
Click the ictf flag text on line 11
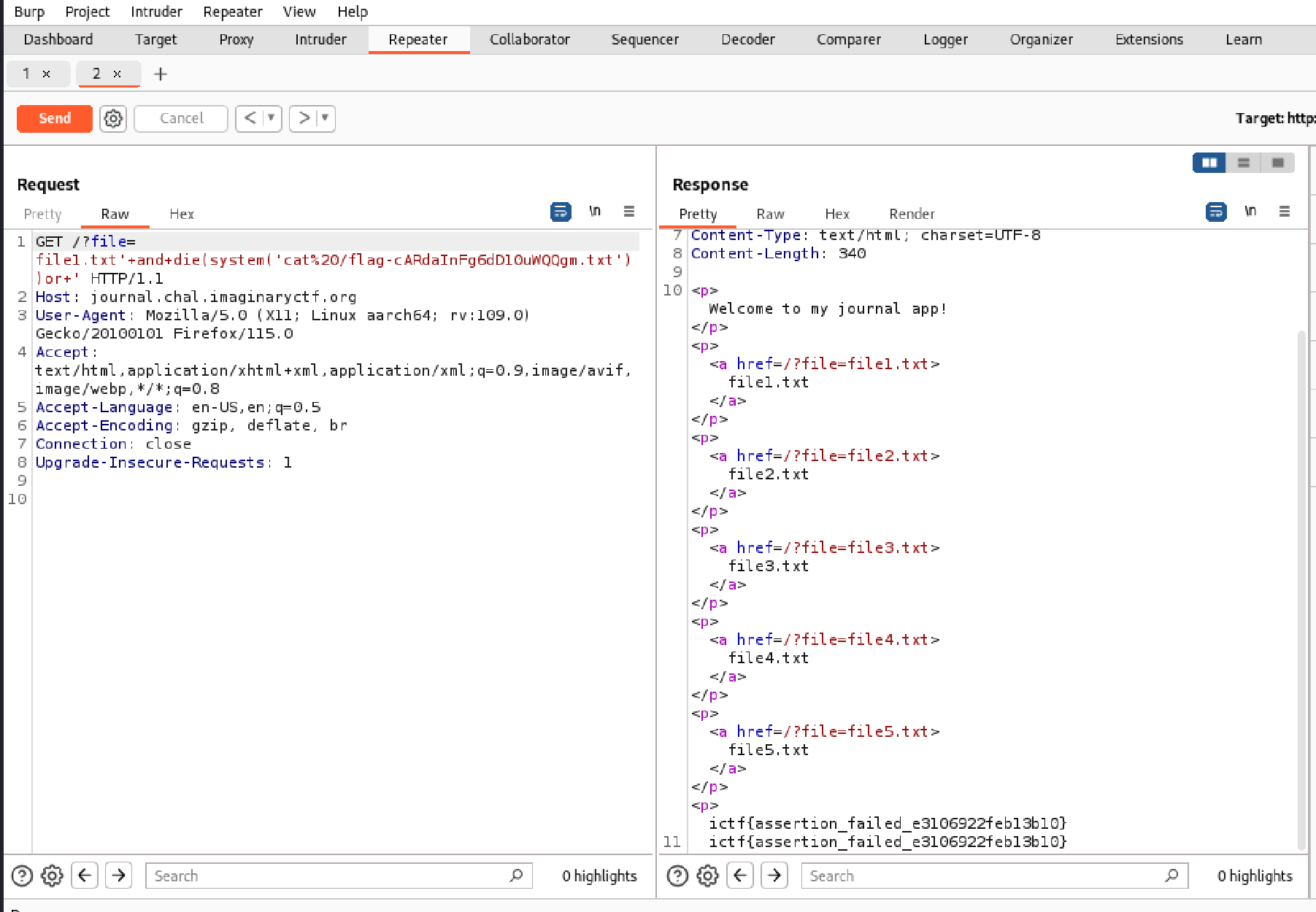(888, 842)
